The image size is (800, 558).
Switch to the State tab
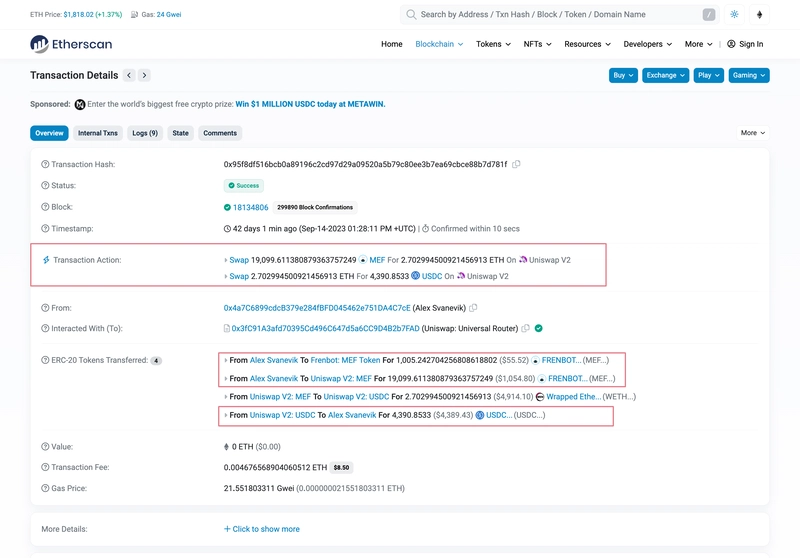(181, 133)
